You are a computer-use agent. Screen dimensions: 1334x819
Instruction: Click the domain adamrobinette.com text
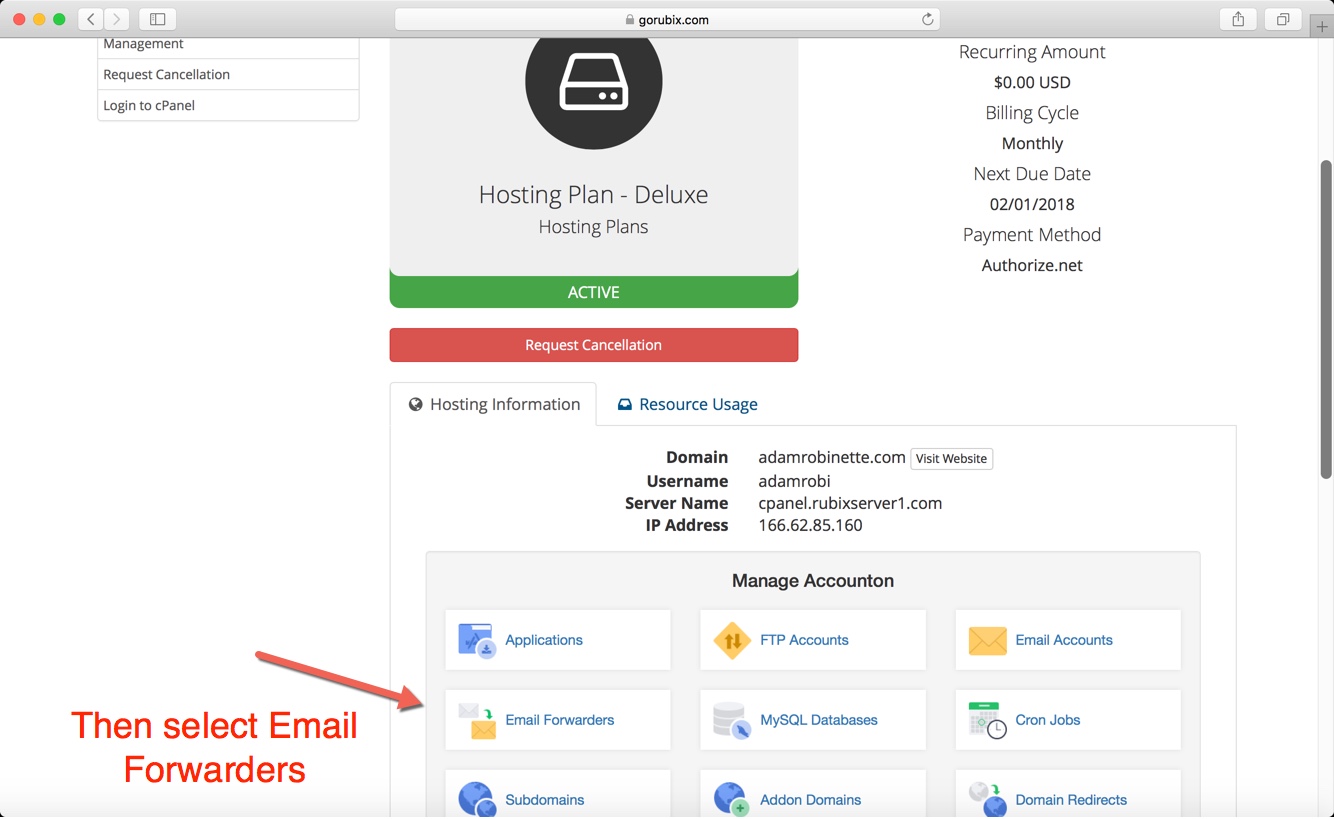click(x=832, y=458)
